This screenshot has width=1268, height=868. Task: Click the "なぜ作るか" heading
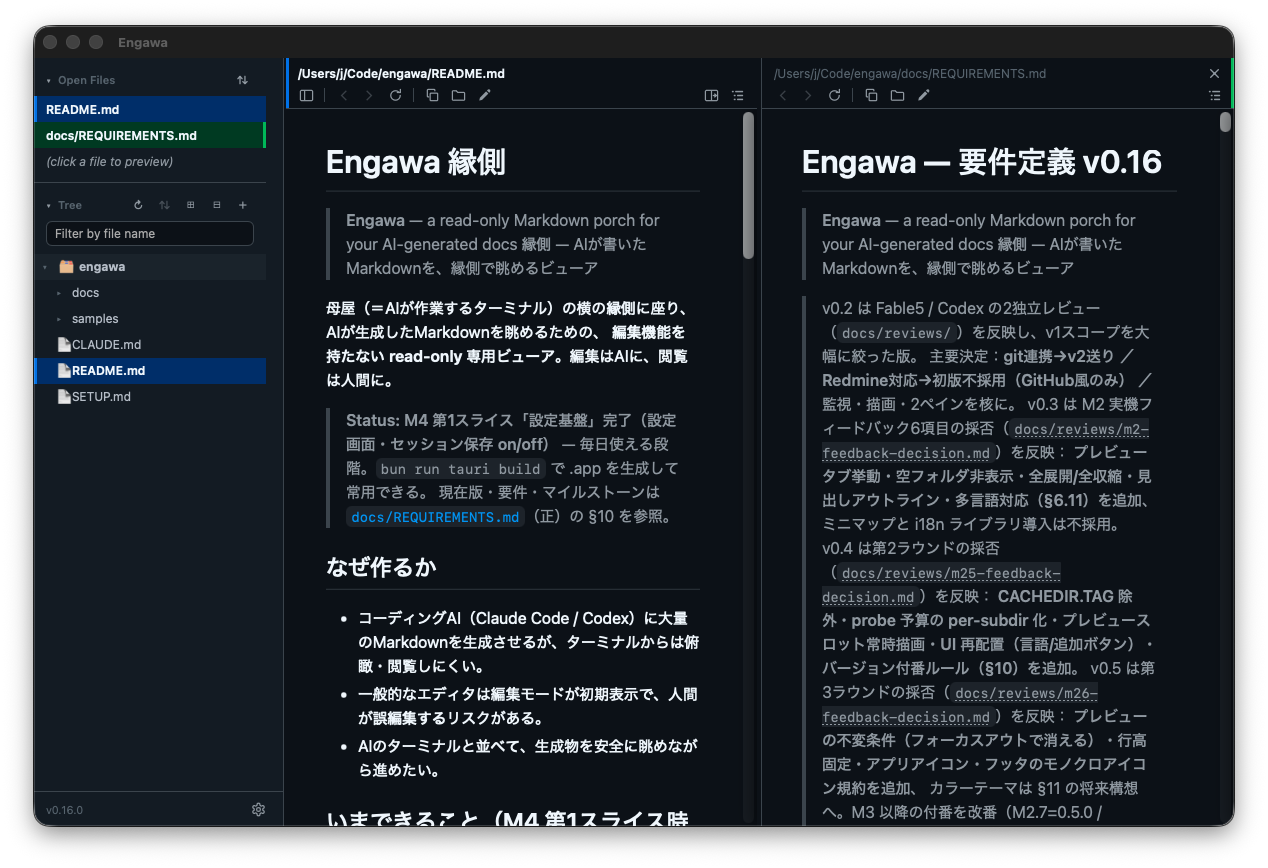click(x=381, y=567)
